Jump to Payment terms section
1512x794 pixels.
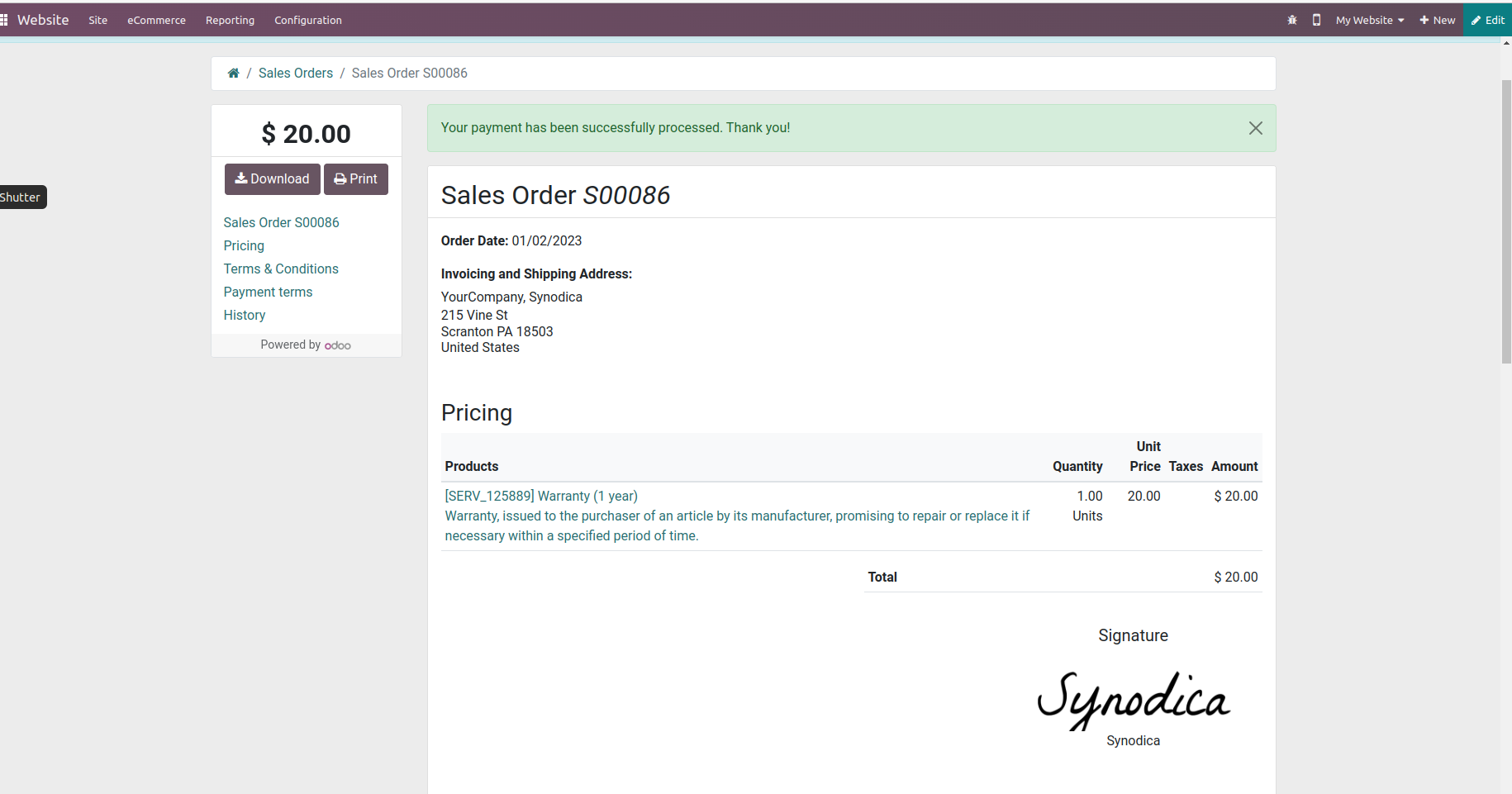point(268,292)
